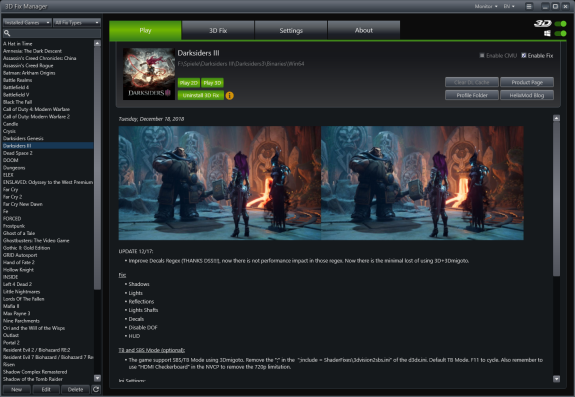575x397 pixels.
Task: Click the 3D Vision logo icon
Action: point(543,23)
